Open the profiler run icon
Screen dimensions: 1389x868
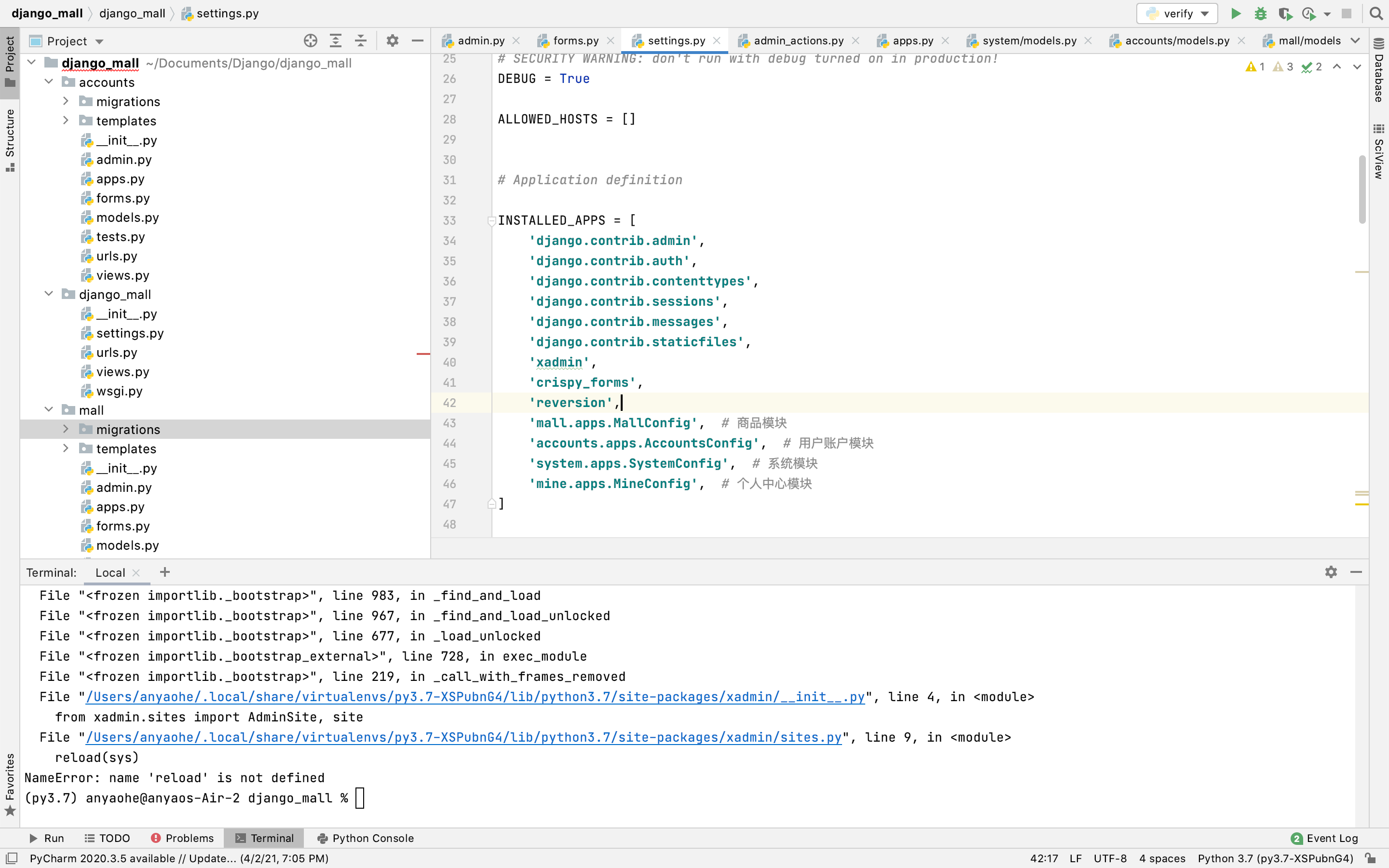coord(1308,13)
